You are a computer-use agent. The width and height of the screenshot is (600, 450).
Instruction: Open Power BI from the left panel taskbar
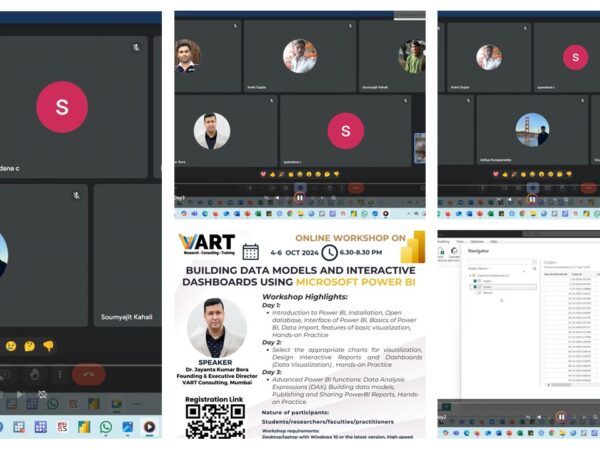[84, 427]
